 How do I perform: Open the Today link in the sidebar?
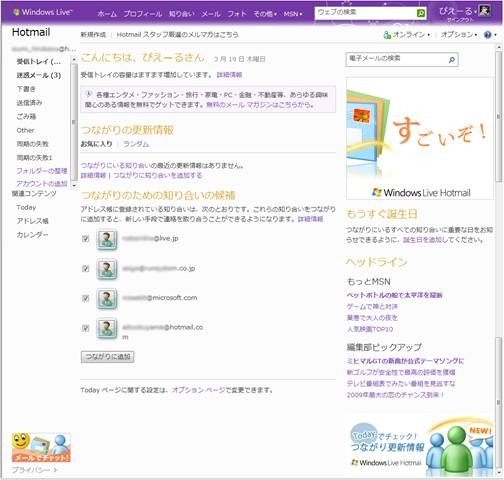(26, 207)
